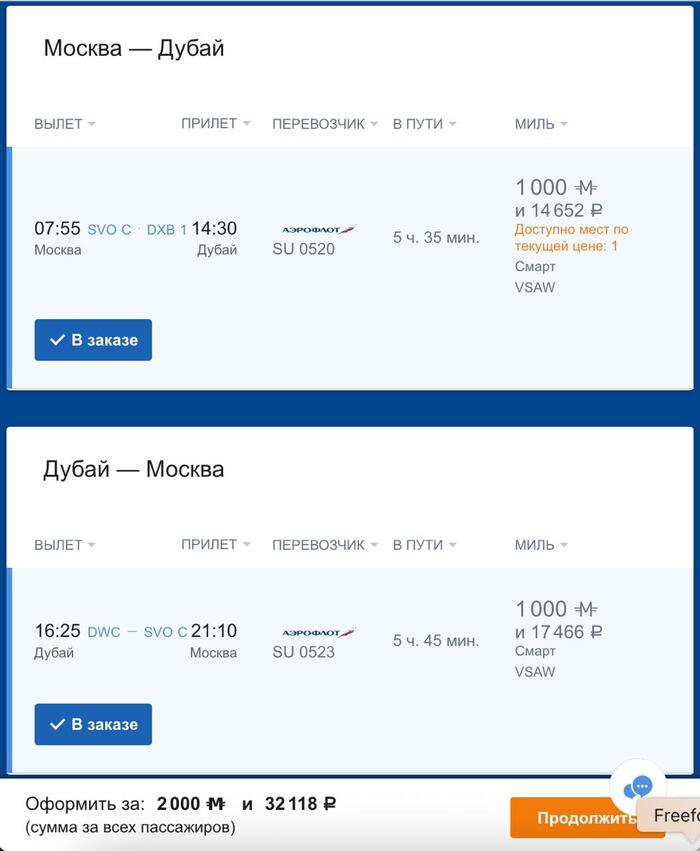
Task: Click Aeroflot logo for flight SU 0520
Action: click(319, 230)
